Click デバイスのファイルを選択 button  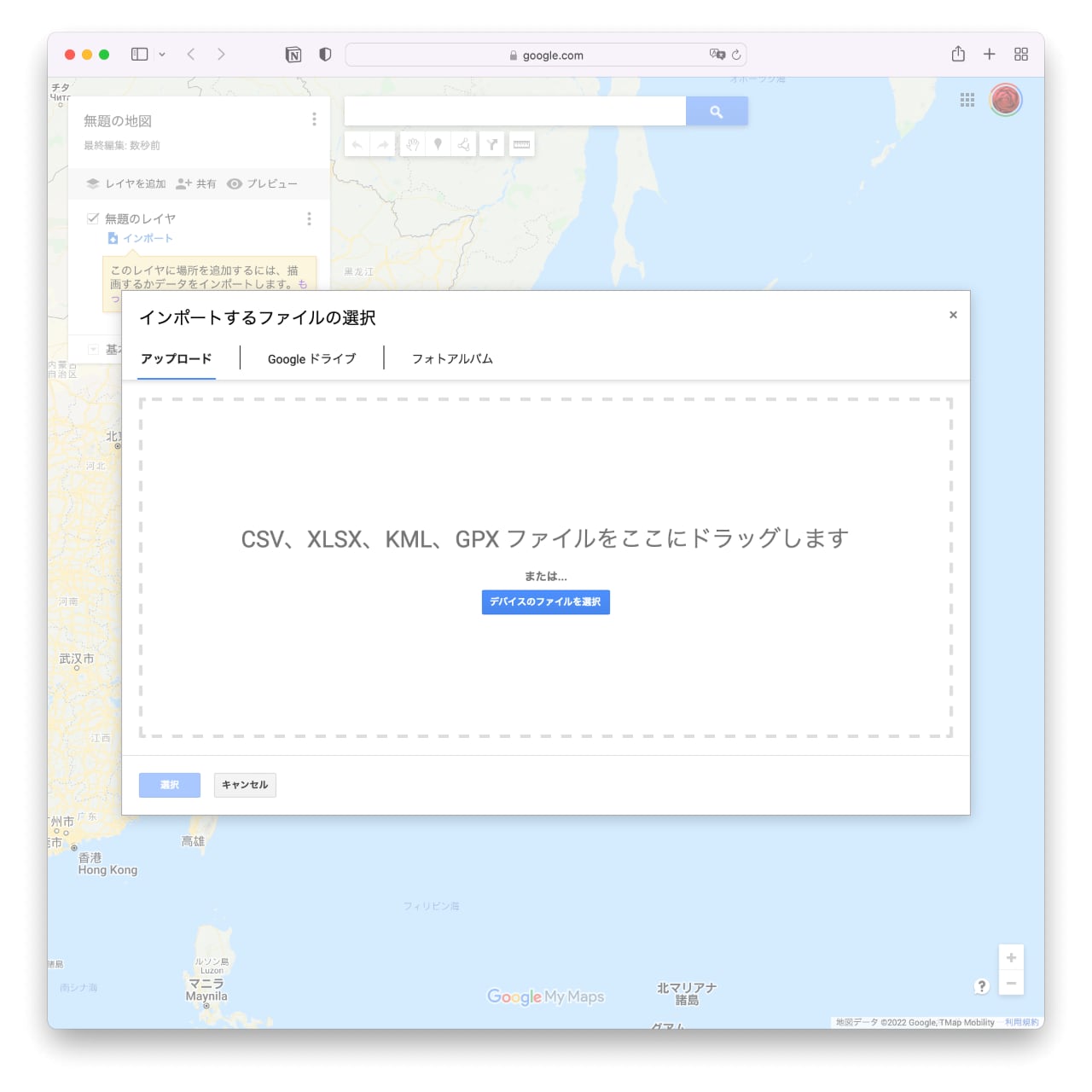tap(545, 602)
